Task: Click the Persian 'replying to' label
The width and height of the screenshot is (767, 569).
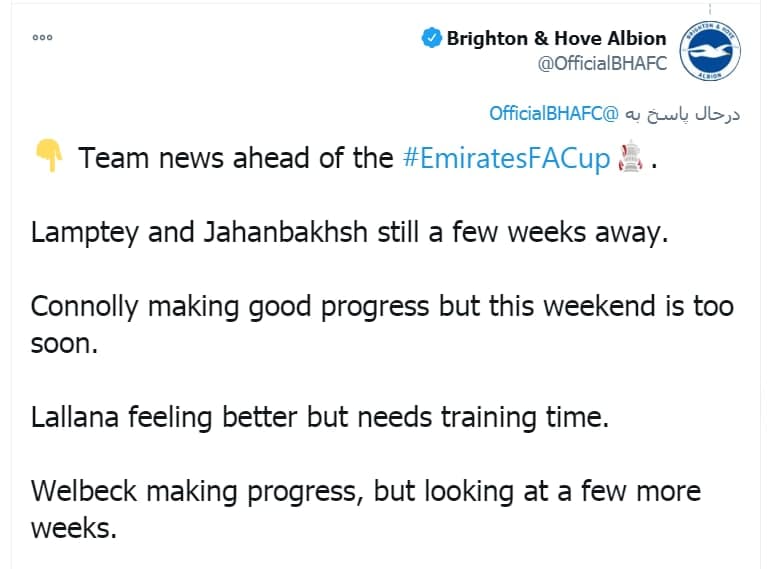Action: point(683,114)
